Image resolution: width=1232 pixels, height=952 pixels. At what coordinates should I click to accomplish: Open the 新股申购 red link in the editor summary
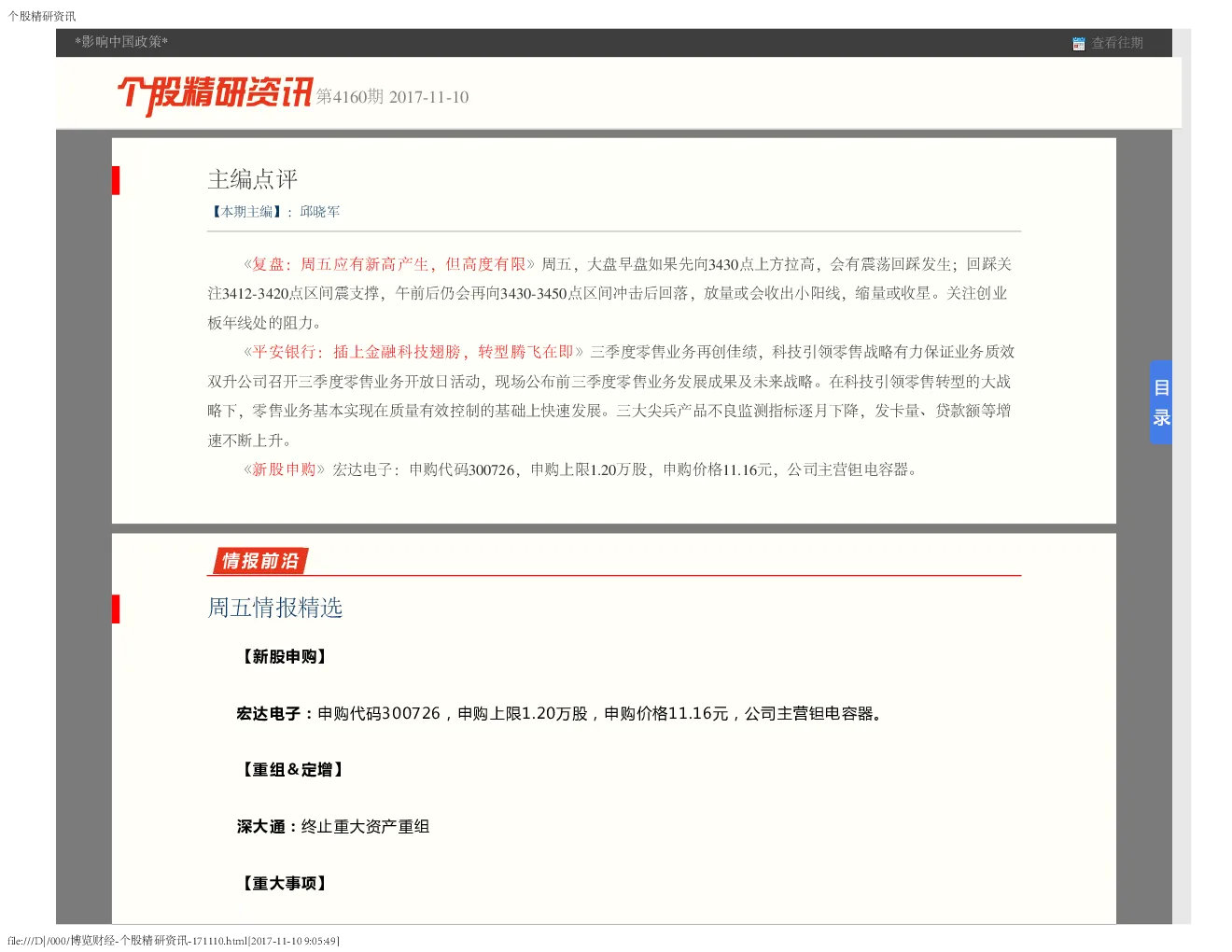[285, 469]
